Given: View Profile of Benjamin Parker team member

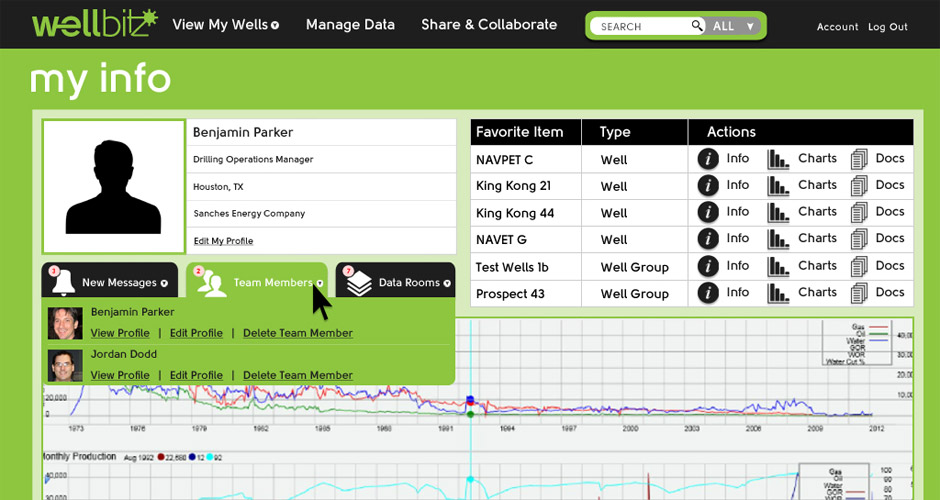Looking at the screenshot, I should click(x=120, y=333).
